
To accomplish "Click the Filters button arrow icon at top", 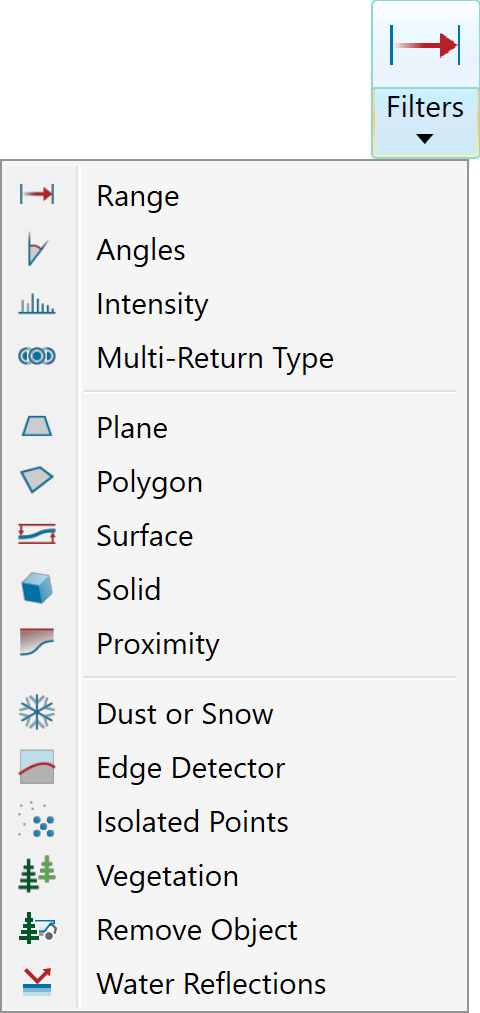I will (424, 45).
